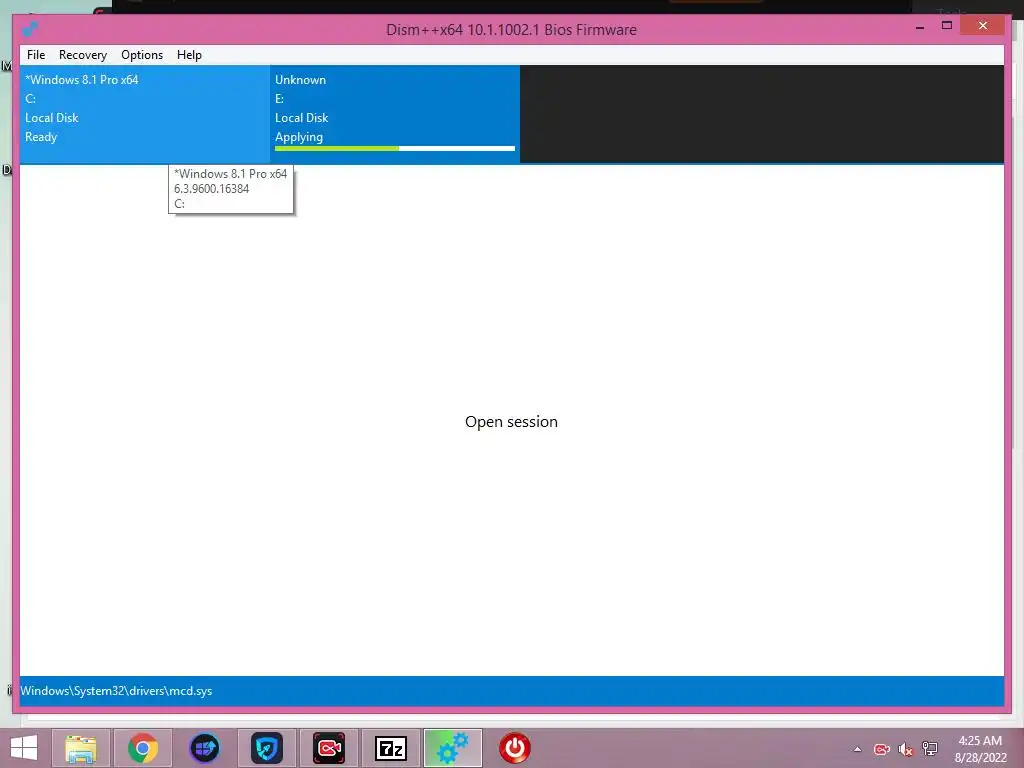The height and width of the screenshot is (768, 1024).
Task: Launch Google Chrome from the taskbar
Action: click(x=143, y=748)
